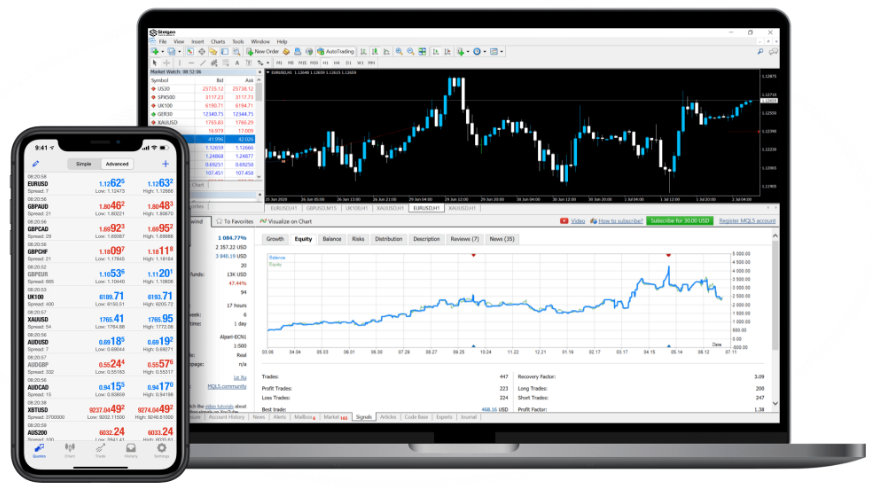
Task: Switch to the Balance tab
Action: (x=331, y=239)
